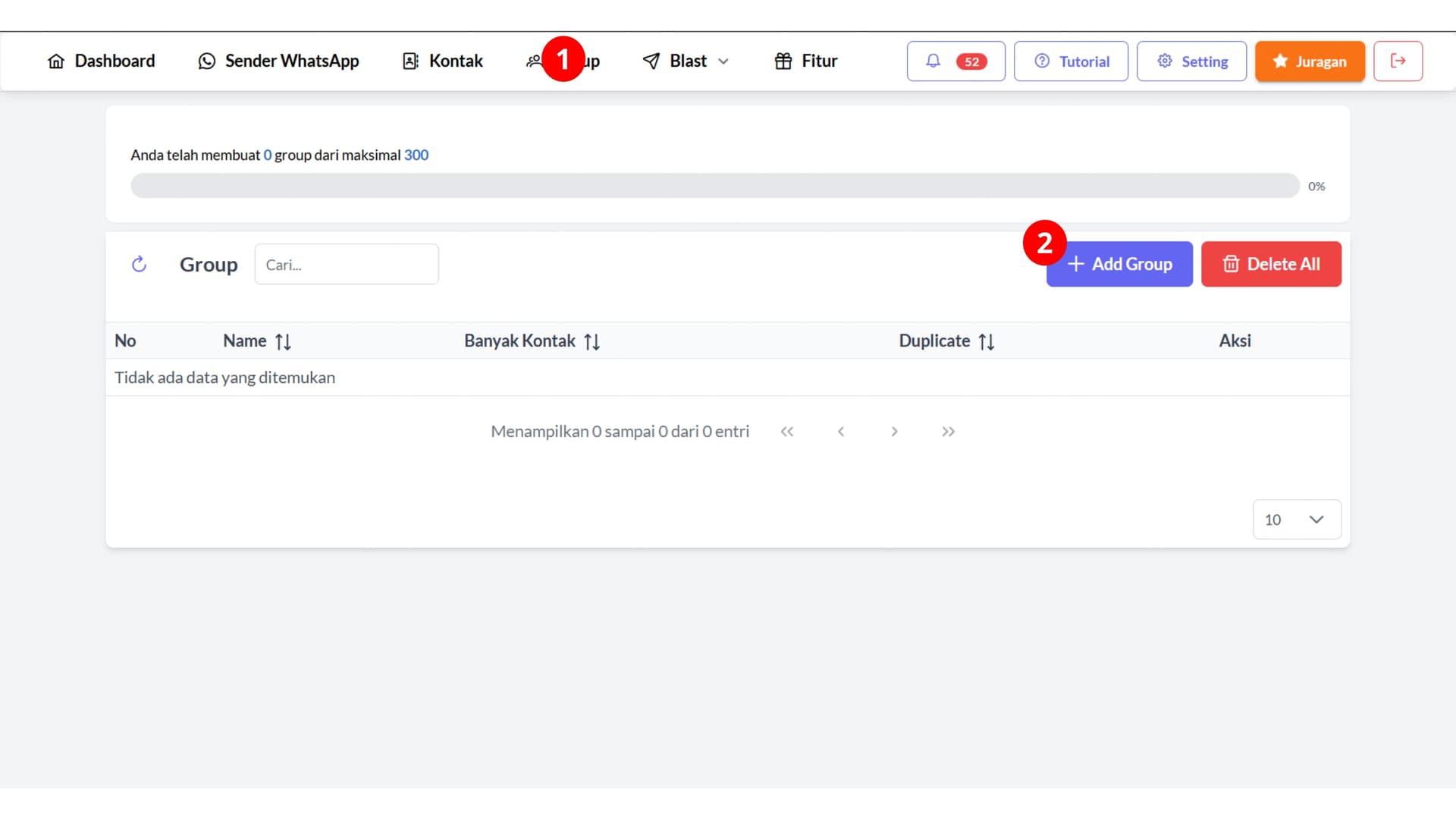Click the contact book icon
The image size is (1456, 819).
(x=410, y=61)
